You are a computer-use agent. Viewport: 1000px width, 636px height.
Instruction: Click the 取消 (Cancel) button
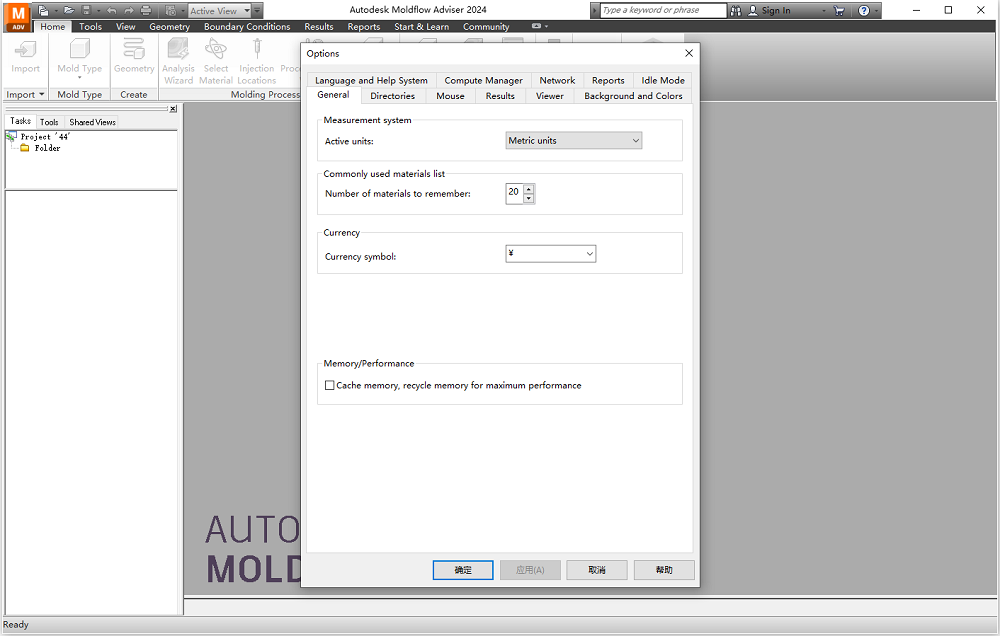[597, 570]
